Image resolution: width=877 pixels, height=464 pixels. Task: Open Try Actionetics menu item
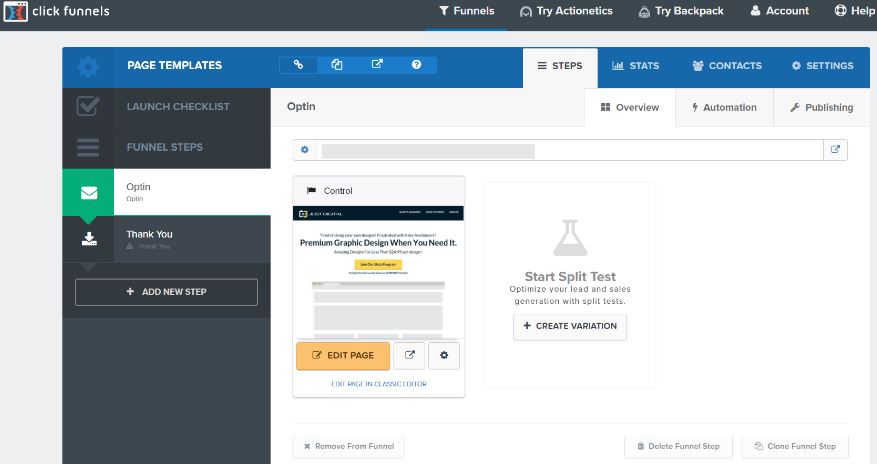click(x=566, y=11)
